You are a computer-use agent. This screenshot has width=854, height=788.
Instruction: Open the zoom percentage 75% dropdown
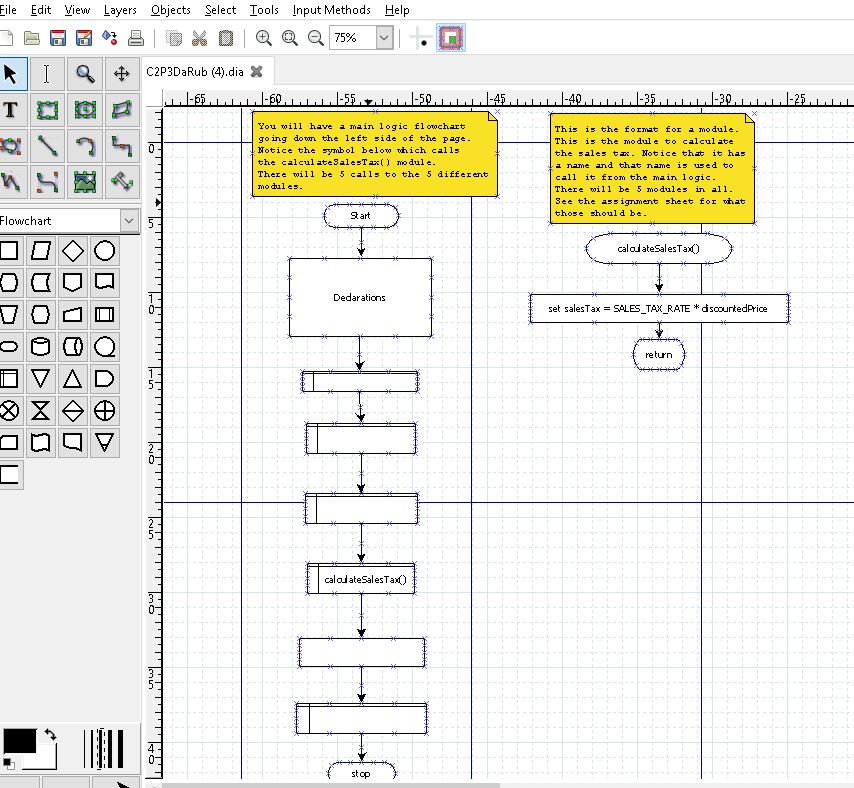pyautogui.click(x=385, y=38)
